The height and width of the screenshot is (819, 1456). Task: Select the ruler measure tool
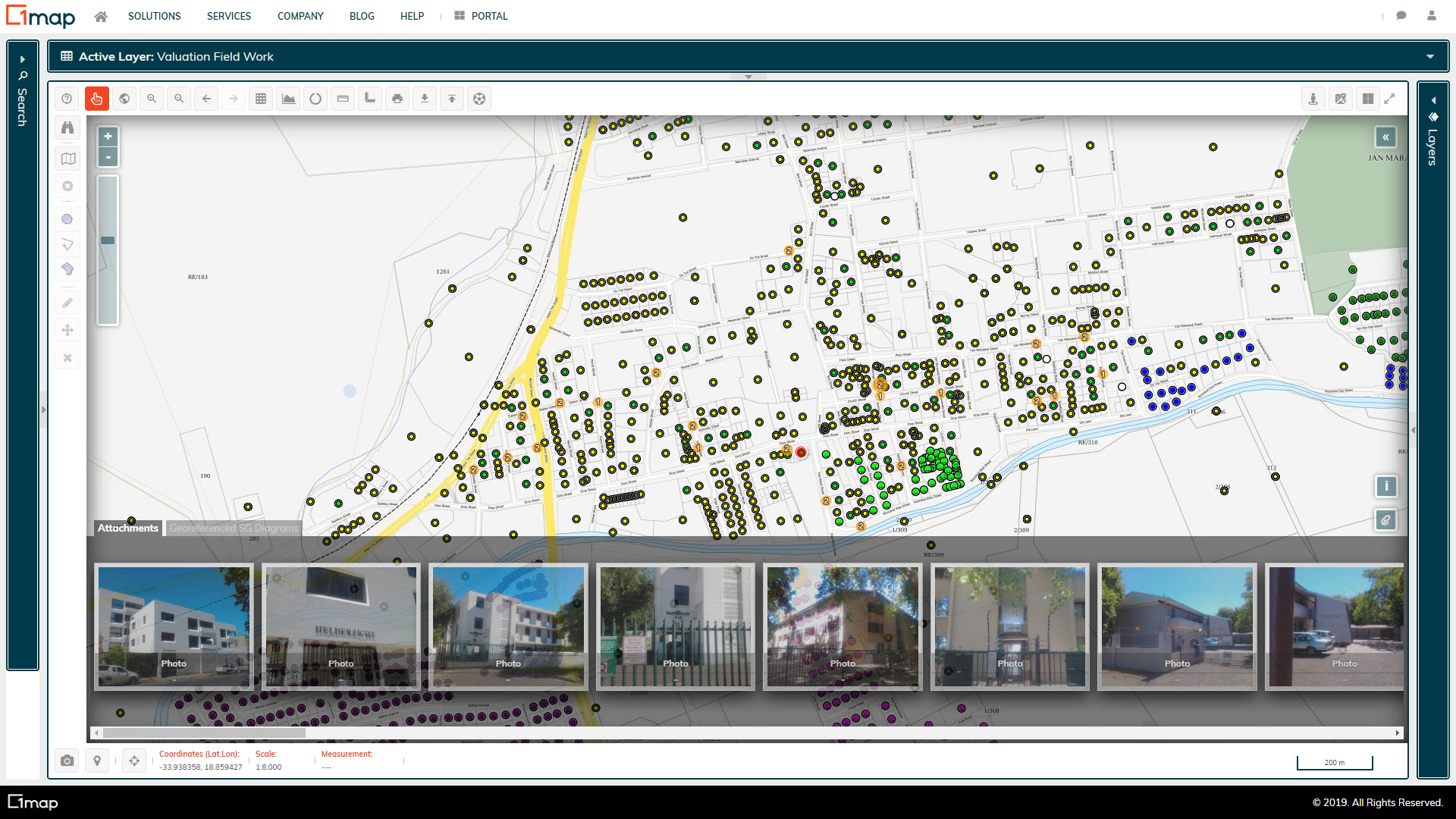click(x=343, y=99)
